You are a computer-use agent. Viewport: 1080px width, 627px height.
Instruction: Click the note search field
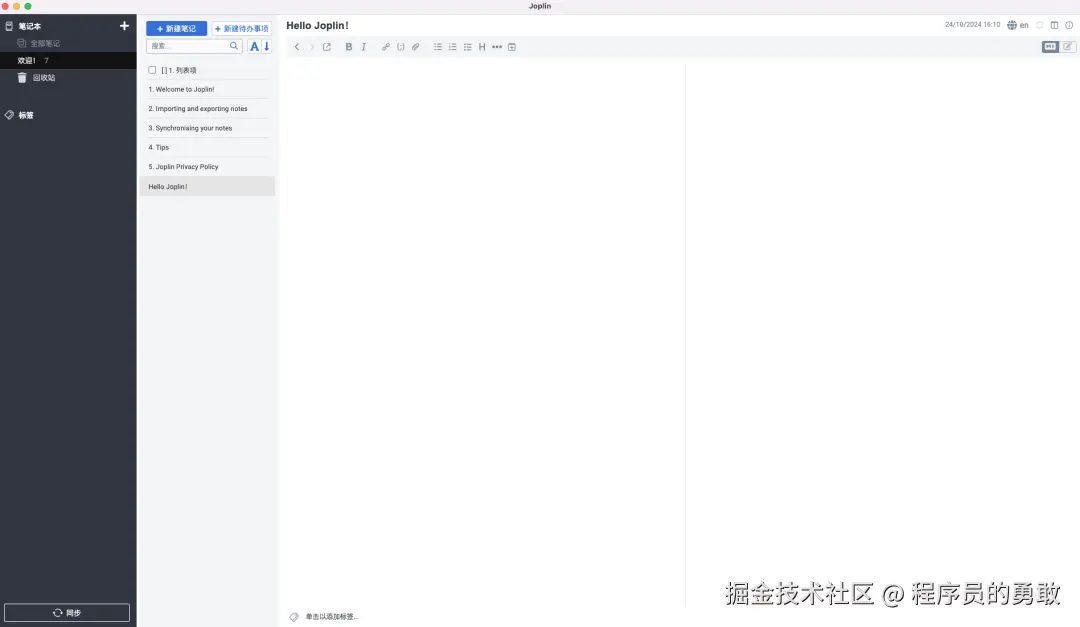click(190, 45)
